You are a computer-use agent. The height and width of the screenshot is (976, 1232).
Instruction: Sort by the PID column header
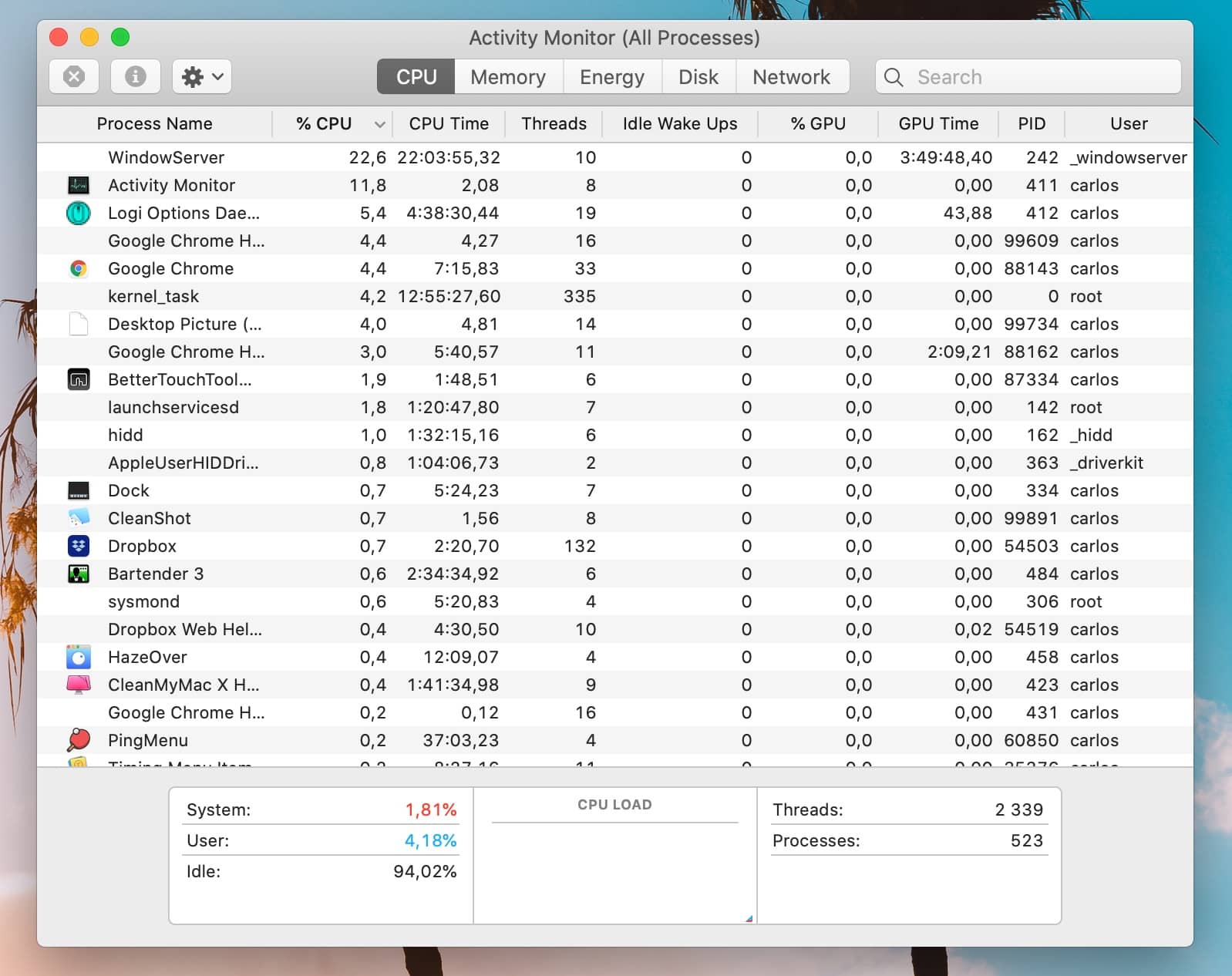click(1032, 123)
